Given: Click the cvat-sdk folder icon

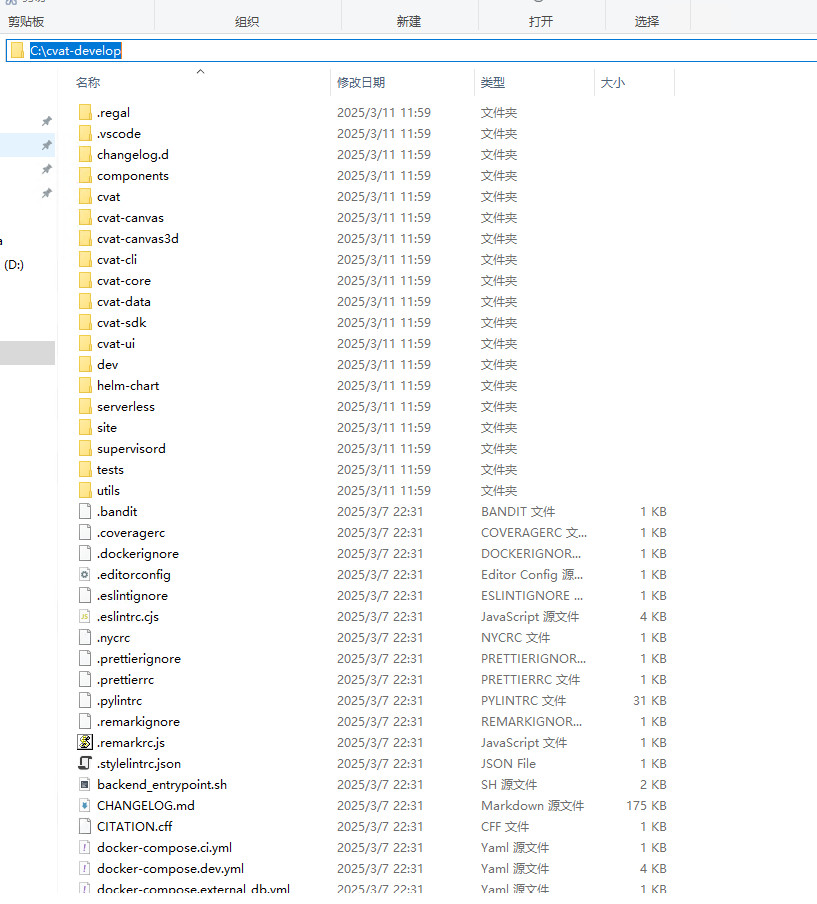Looking at the screenshot, I should pyautogui.click(x=85, y=322).
